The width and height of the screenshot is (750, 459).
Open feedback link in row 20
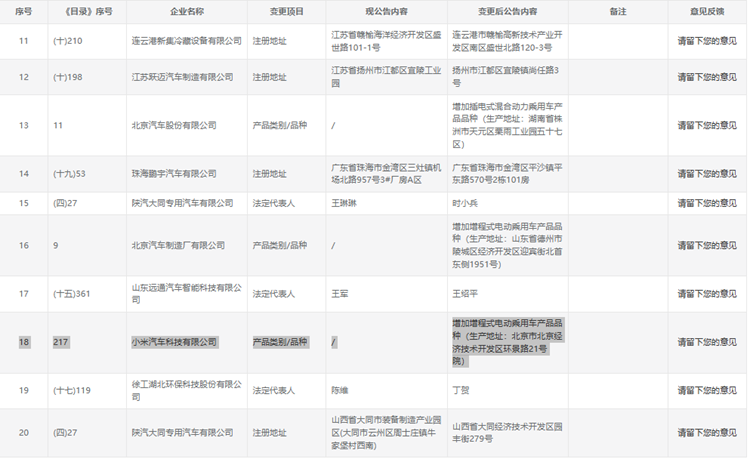[706, 433]
